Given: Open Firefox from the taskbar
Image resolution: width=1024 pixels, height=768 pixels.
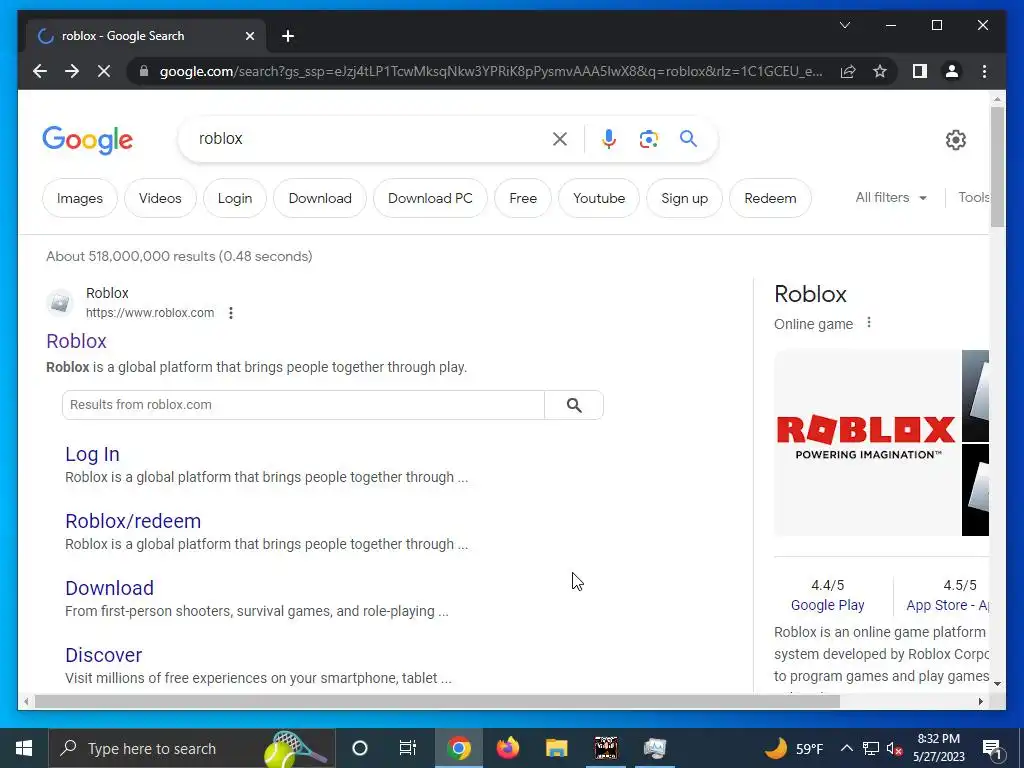Looking at the screenshot, I should (x=507, y=748).
